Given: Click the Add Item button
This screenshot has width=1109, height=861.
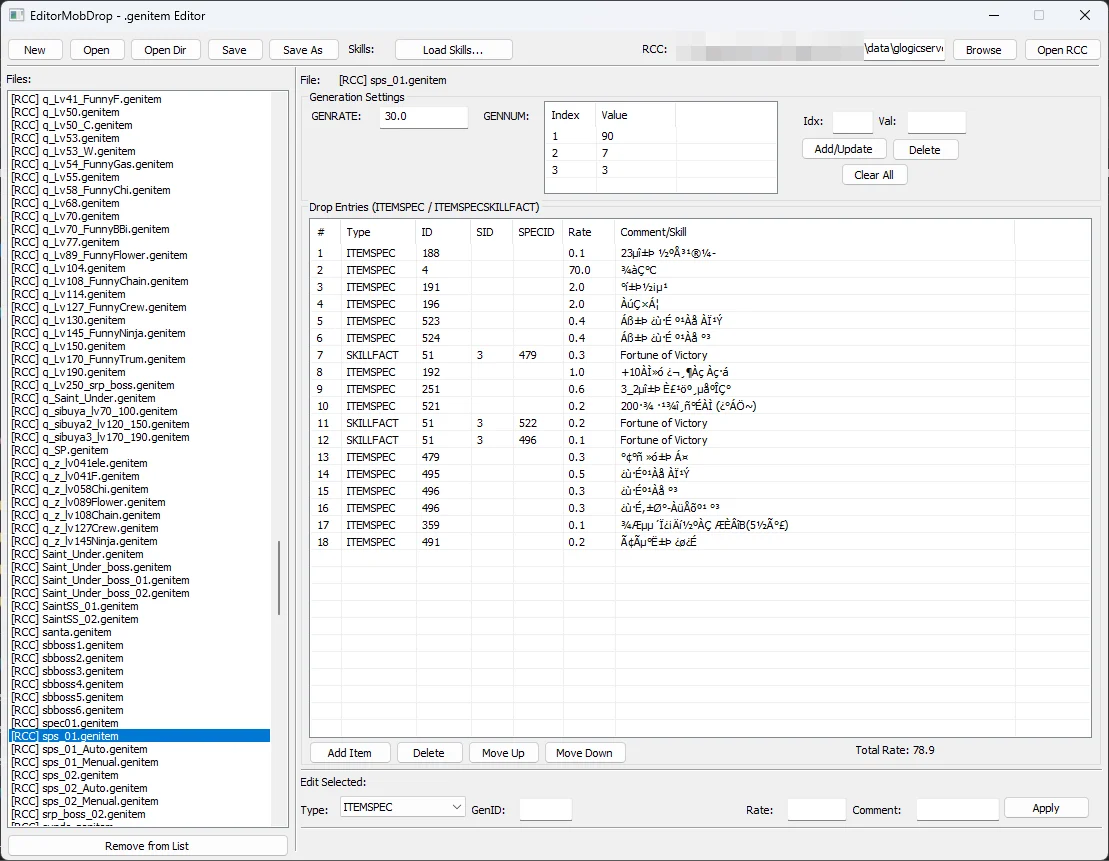Looking at the screenshot, I should pyautogui.click(x=350, y=753).
